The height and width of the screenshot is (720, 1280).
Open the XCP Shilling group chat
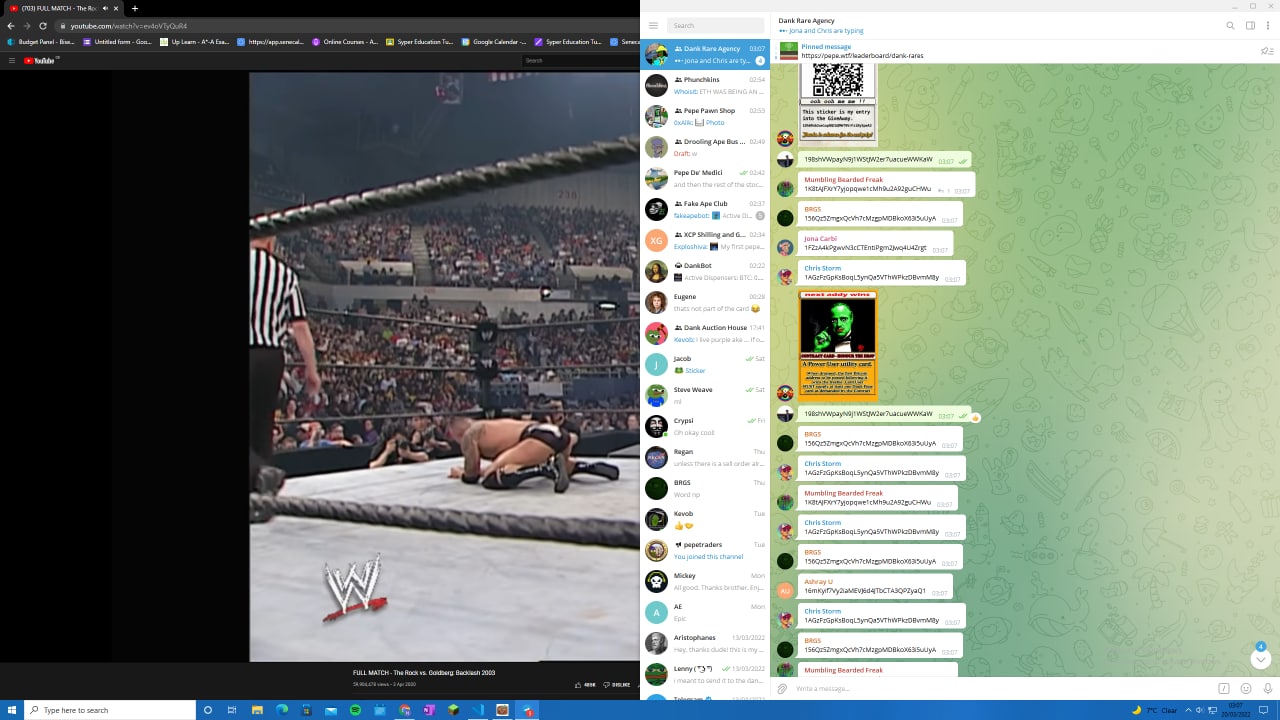pos(705,241)
